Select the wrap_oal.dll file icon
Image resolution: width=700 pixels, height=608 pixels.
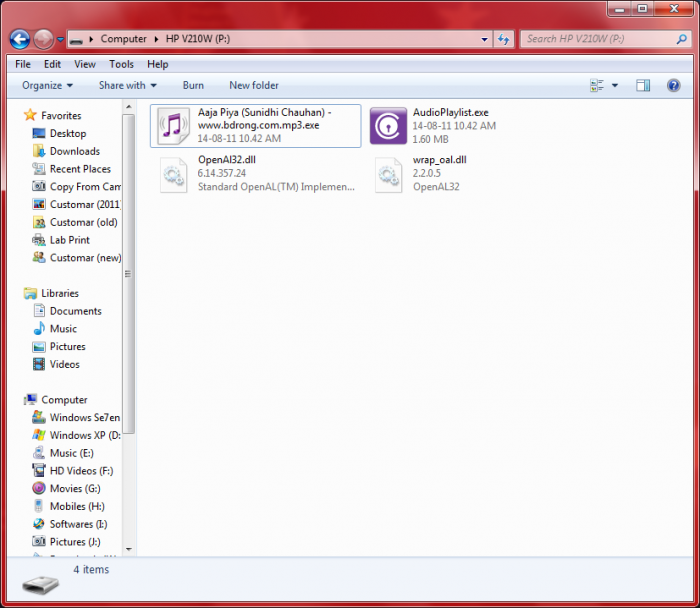[388, 175]
